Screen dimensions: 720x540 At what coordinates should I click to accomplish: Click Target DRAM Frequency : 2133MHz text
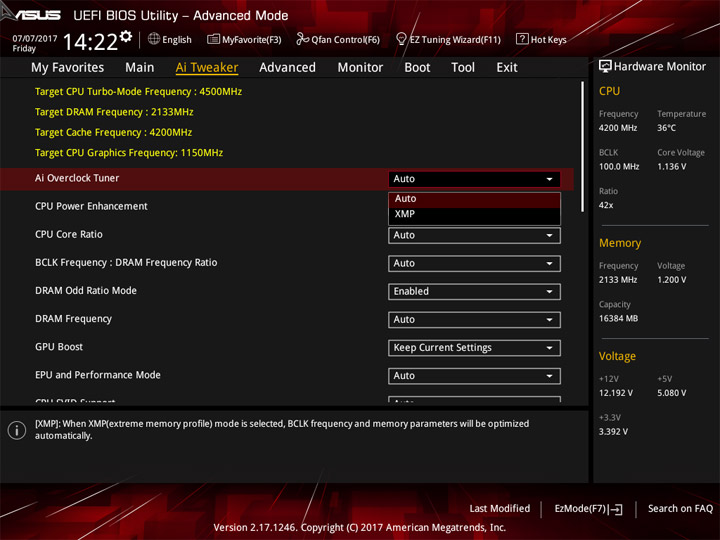(x=114, y=112)
